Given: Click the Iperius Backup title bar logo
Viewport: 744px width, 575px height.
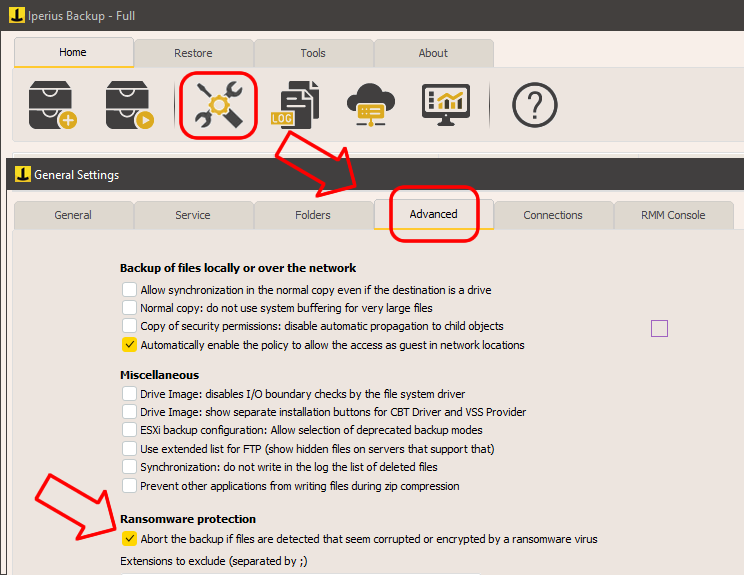Looking at the screenshot, I should pos(17,15).
